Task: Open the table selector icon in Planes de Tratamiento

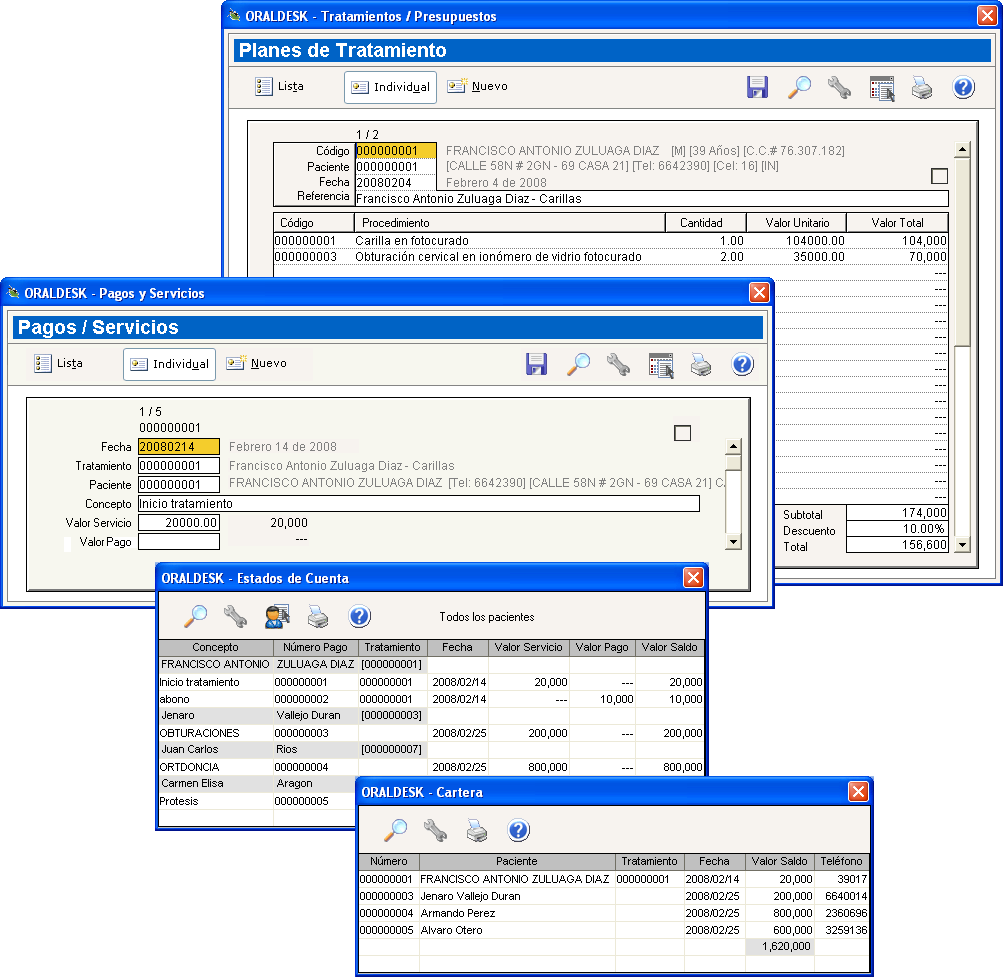Action: coord(881,88)
